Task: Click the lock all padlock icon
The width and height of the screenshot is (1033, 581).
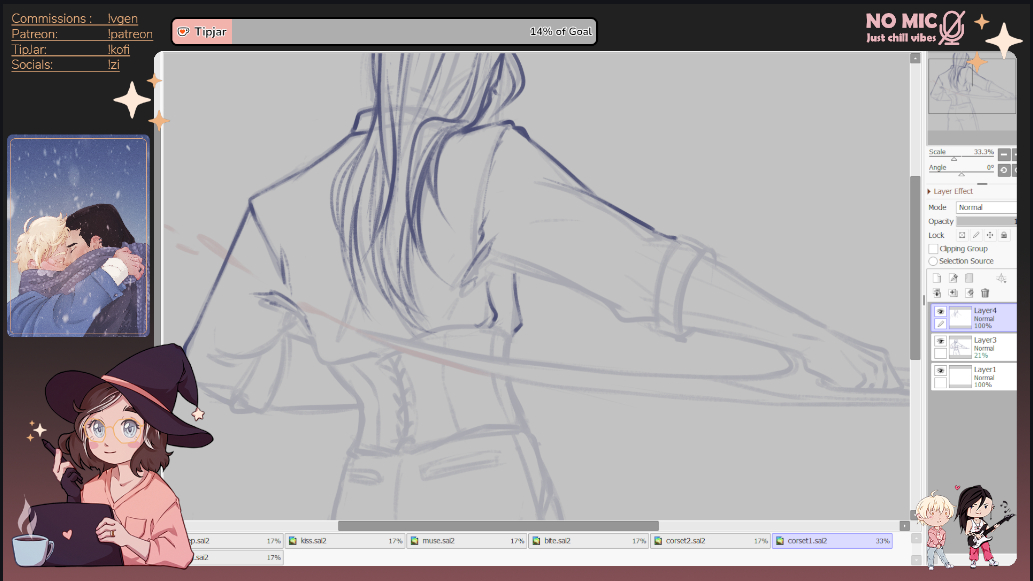Action: tap(1004, 235)
